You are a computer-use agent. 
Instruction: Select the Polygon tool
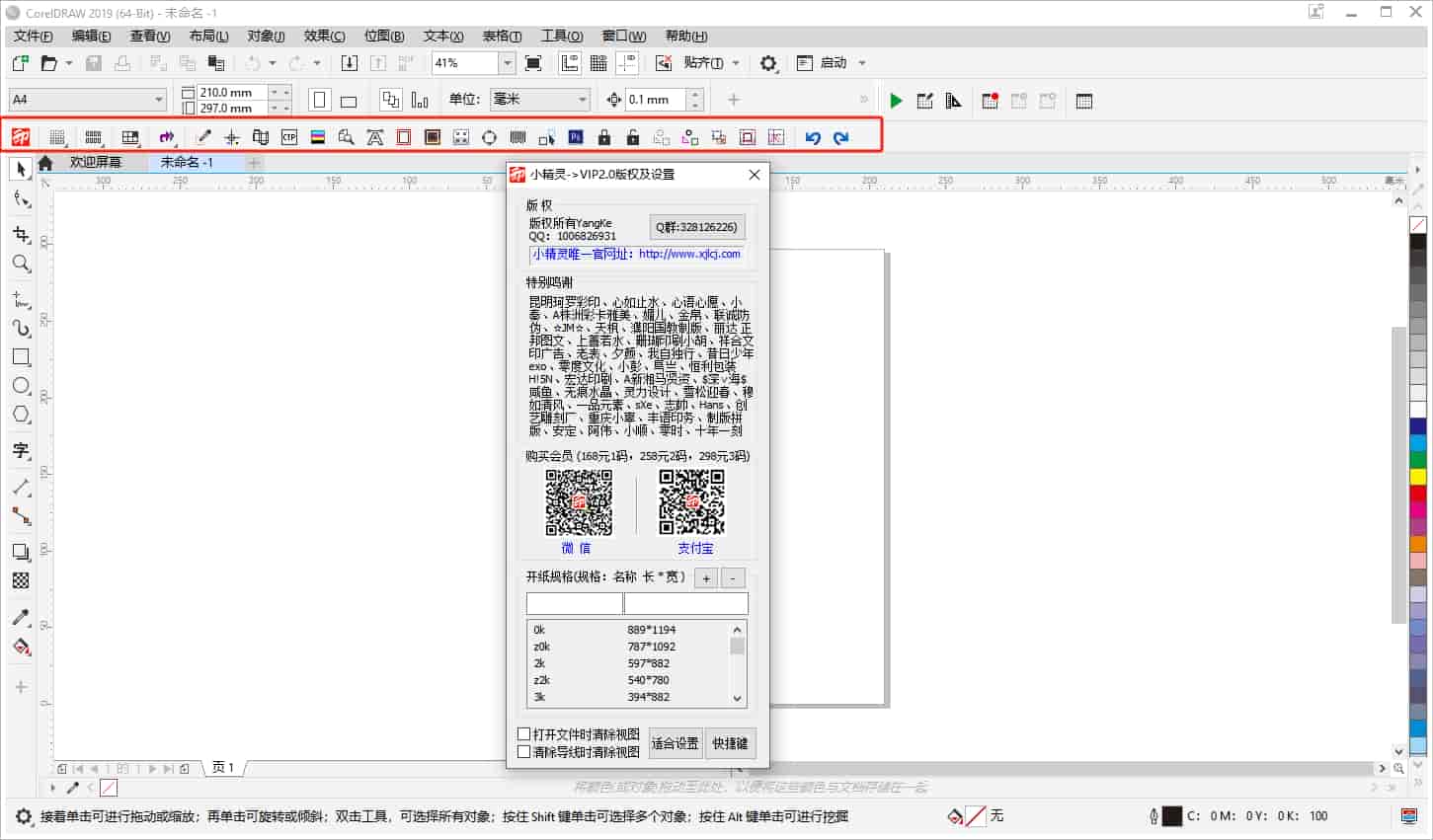(x=21, y=415)
